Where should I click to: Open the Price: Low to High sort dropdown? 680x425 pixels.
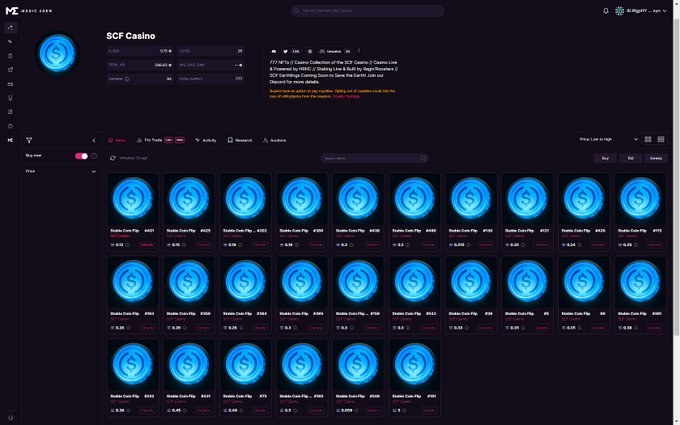(608, 139)
